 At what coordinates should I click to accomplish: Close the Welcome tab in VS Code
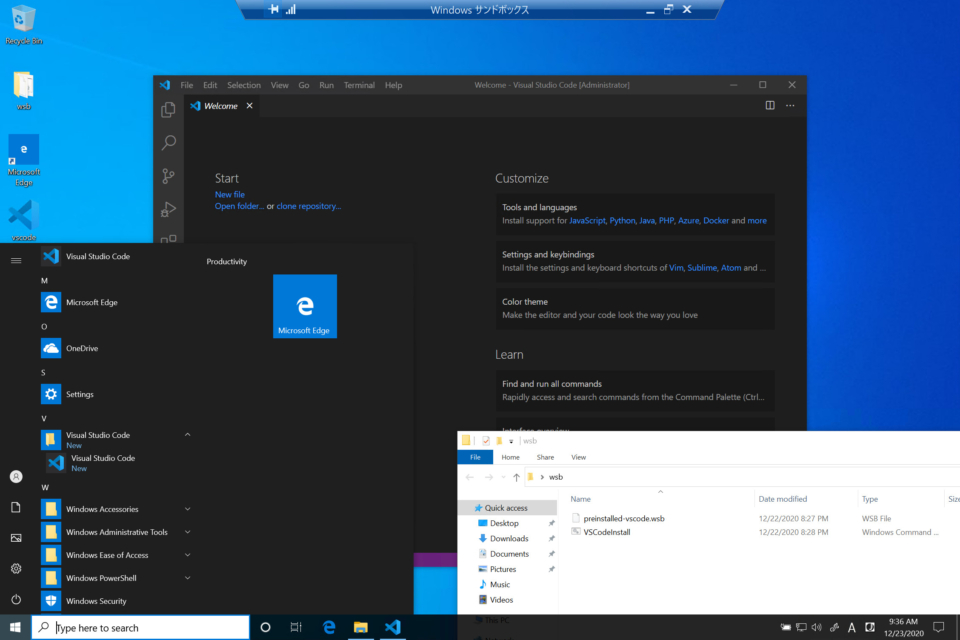pyautogui.click(x=249, y=106)
